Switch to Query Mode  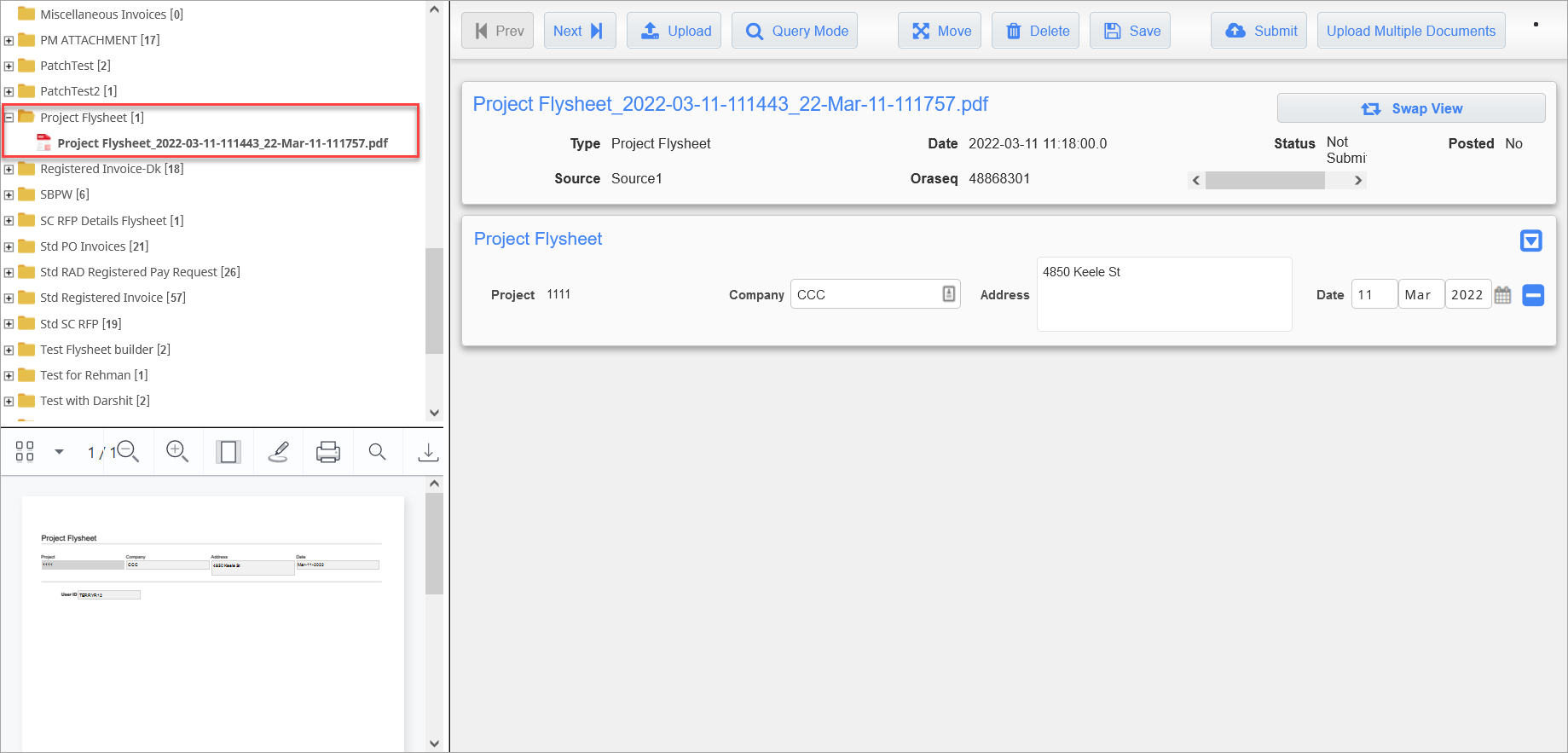(795, 31)
